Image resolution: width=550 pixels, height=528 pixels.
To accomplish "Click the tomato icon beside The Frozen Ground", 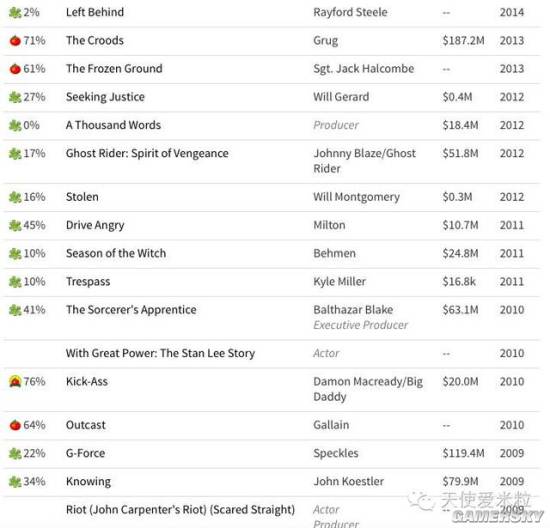I will tap(15, 69).
